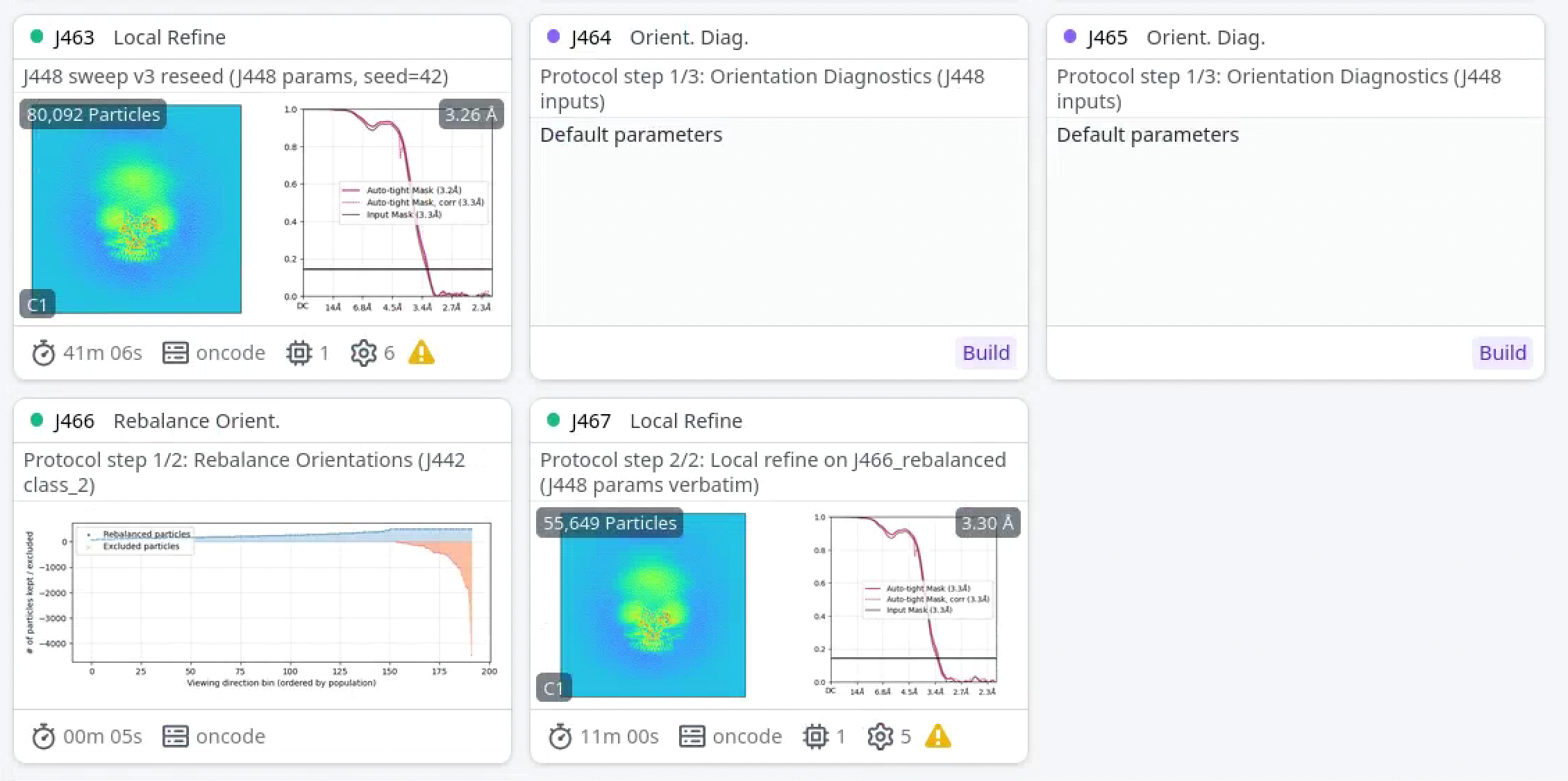Click the C1 symmetry badge in J463

[37, 304]
